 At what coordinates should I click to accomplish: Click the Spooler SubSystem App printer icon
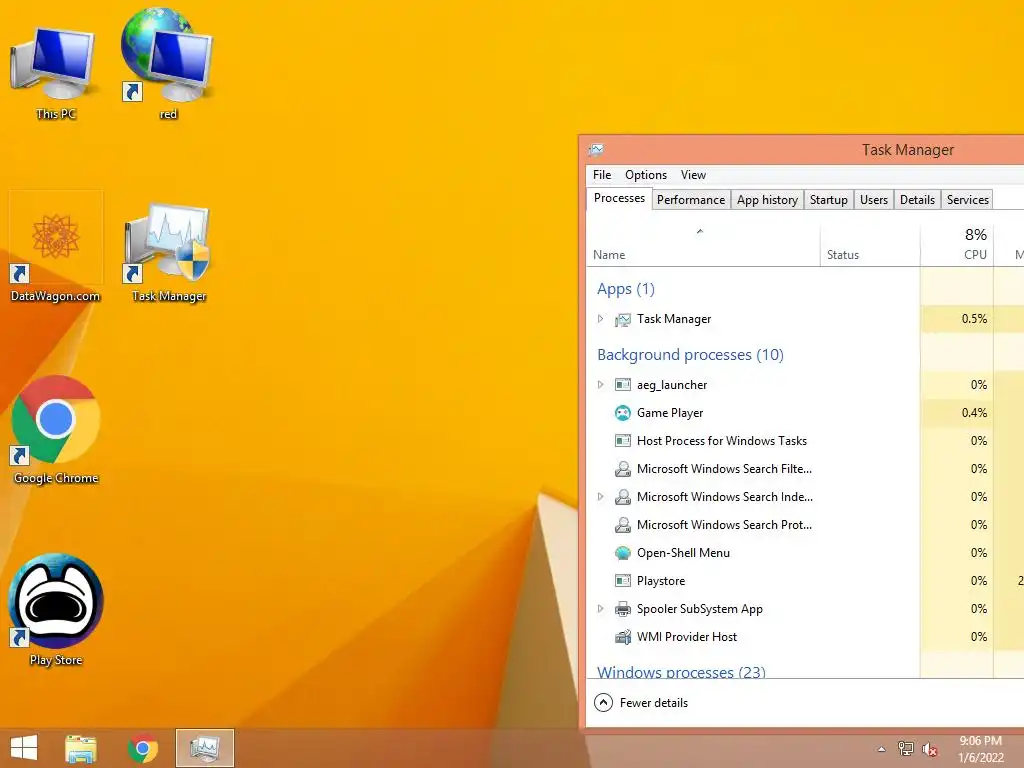coord(623,609)
